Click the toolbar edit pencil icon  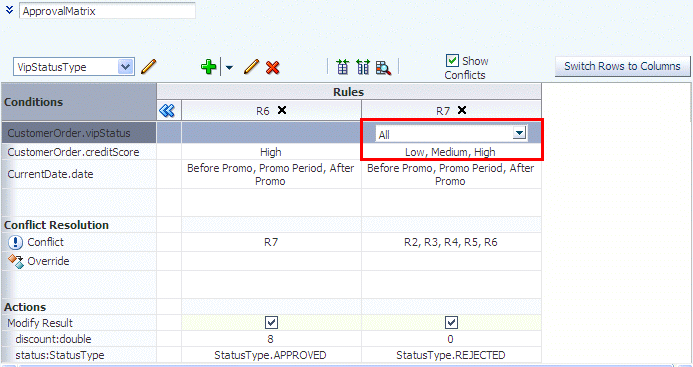click(x=251, y=67)
